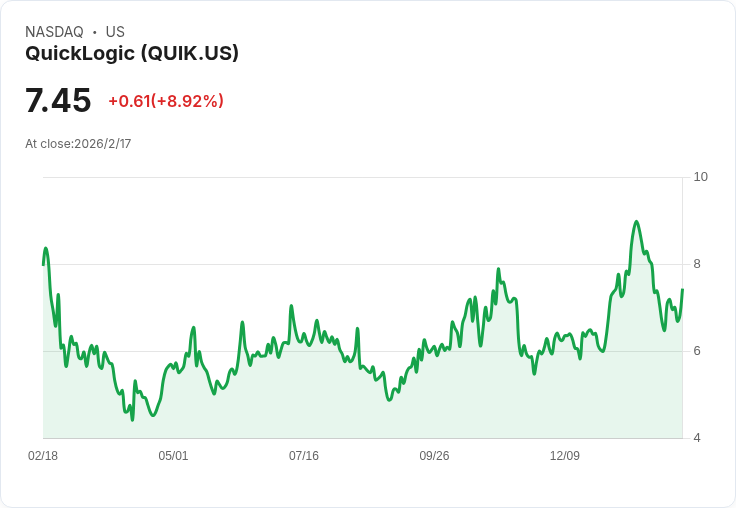Click the 02/18 date axis label
This screenshot has width=736, height=508.
click(43, 456)
